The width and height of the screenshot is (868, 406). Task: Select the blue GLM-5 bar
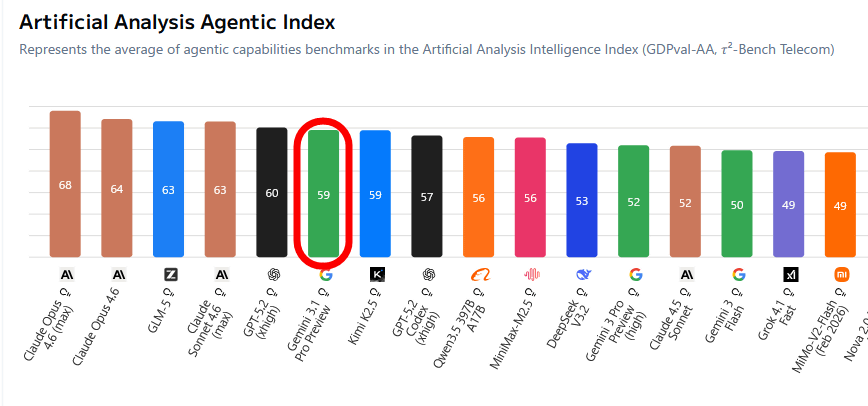click(x=169, y=189)
